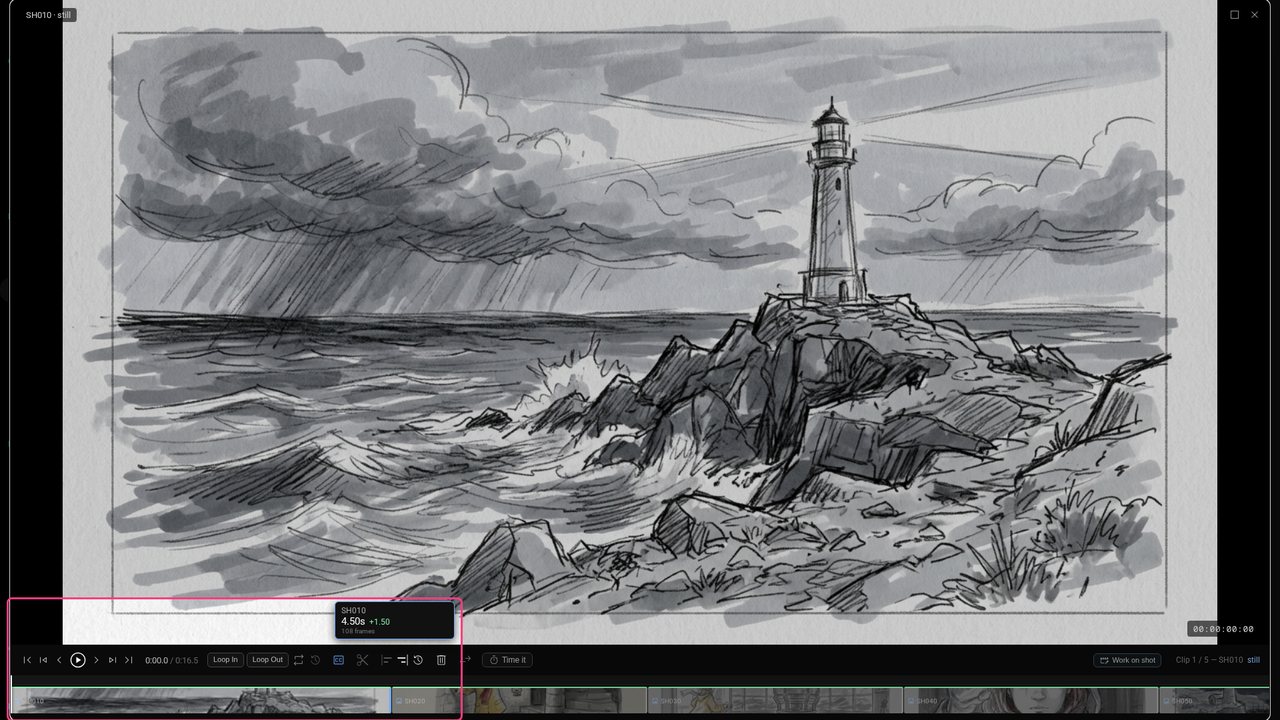Click the align-right trim icon

click(x=402, y=660)
